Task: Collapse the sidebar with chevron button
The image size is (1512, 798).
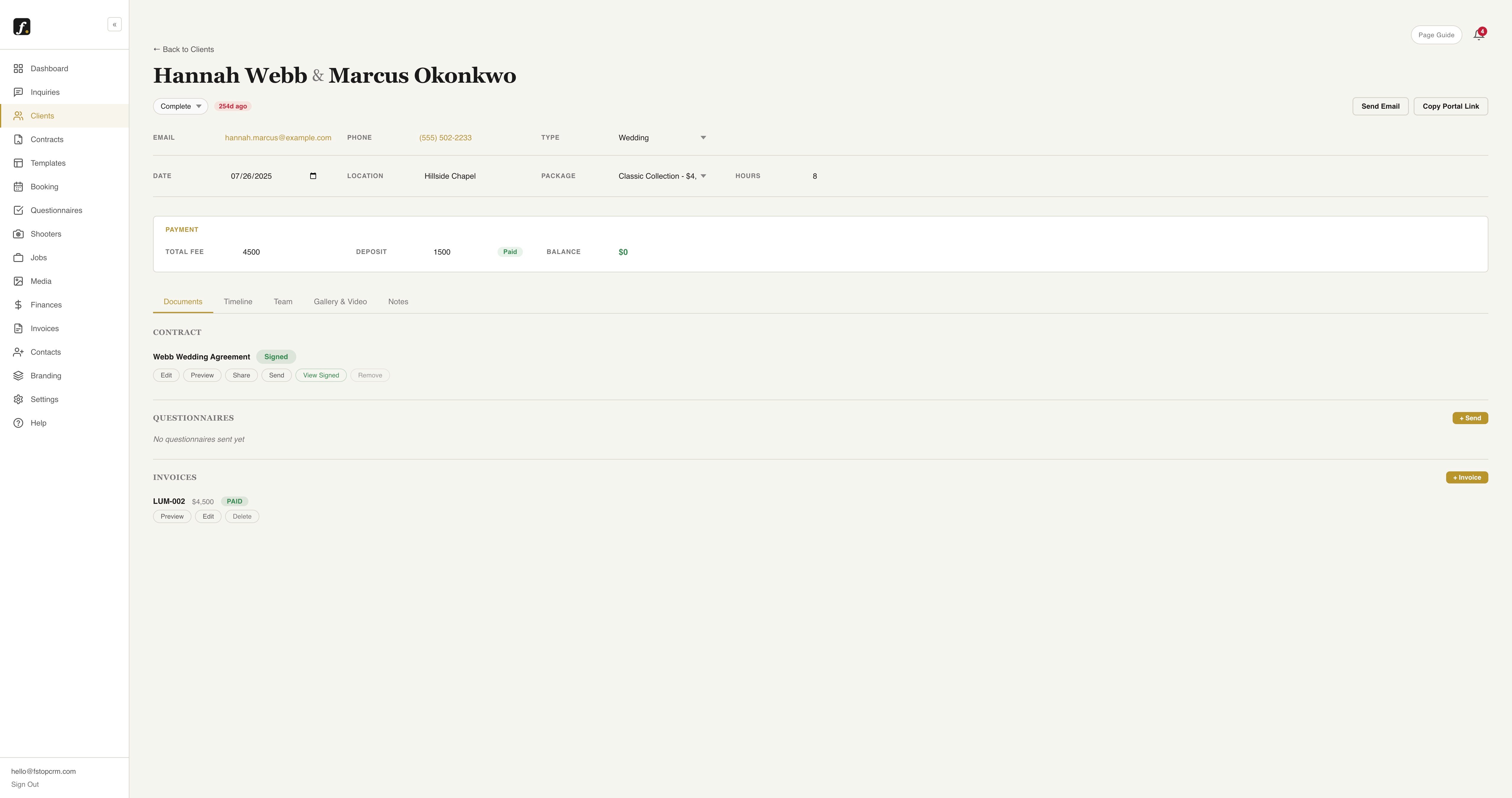Action: (114, 25)
